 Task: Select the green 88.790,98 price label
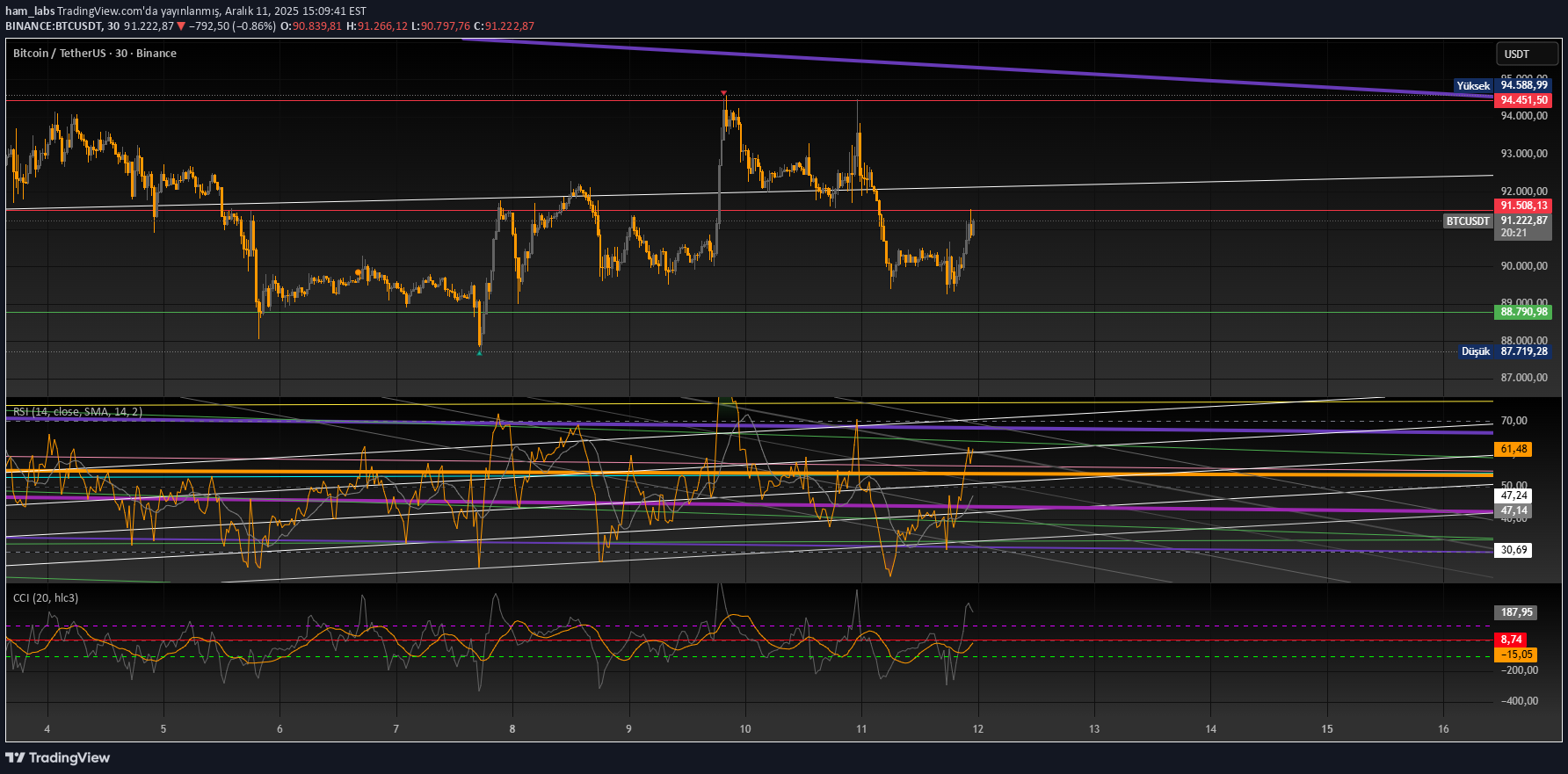tap(1523, 312)
